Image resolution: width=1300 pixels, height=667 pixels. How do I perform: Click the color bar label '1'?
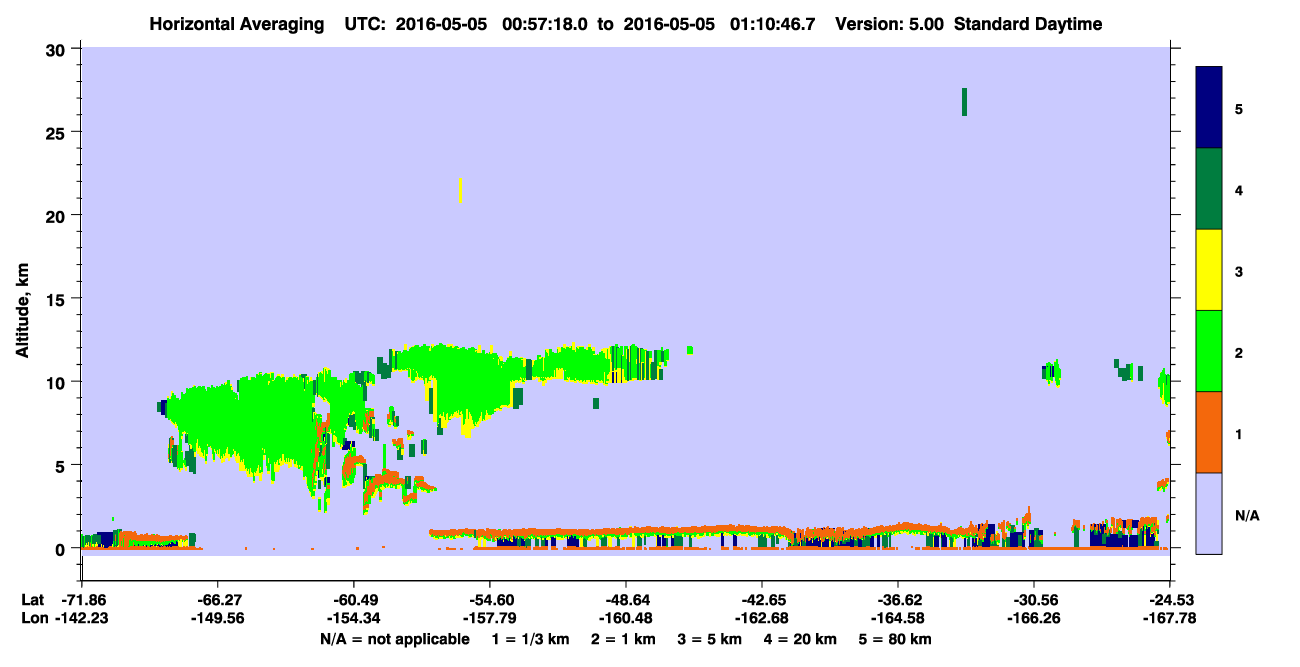[x=1239, y=433]
